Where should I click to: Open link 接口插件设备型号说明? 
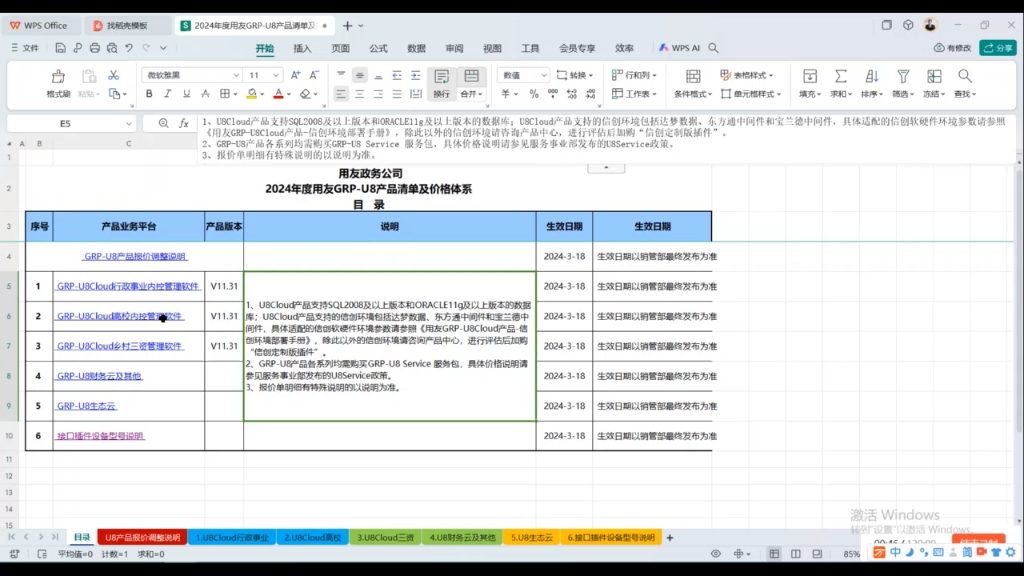tap(100, 436)
